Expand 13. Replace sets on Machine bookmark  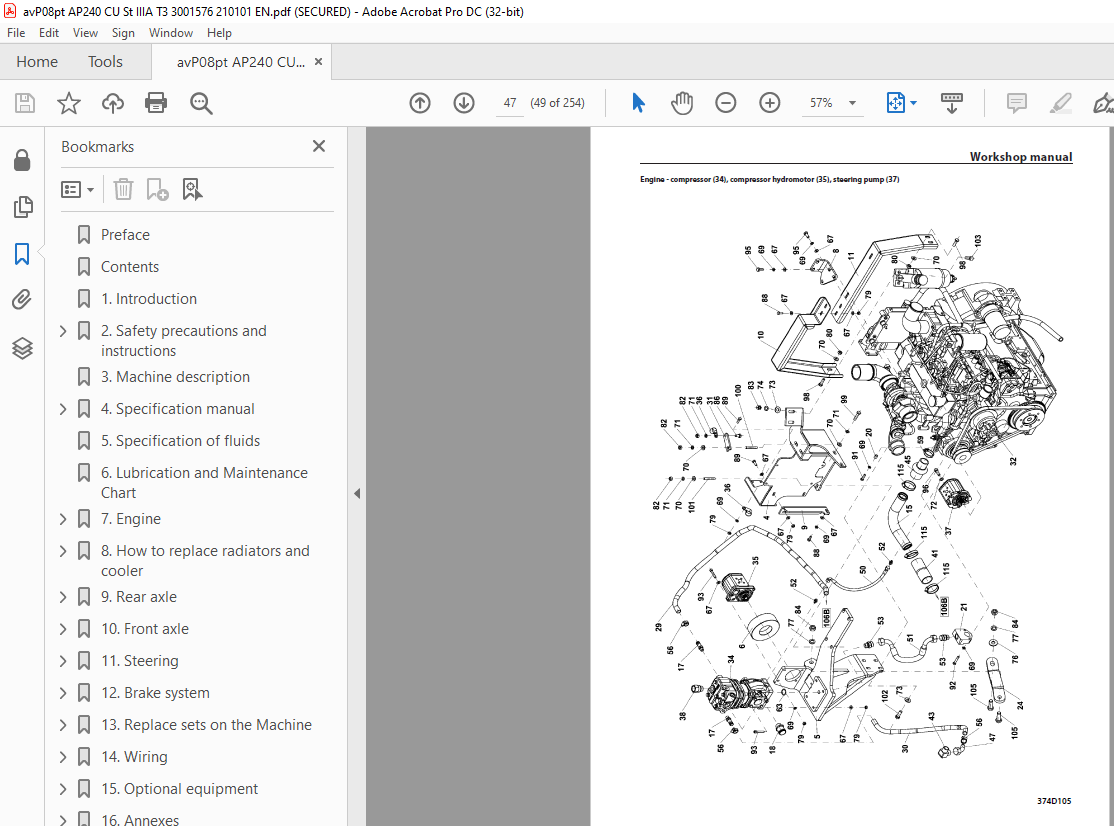63,725
